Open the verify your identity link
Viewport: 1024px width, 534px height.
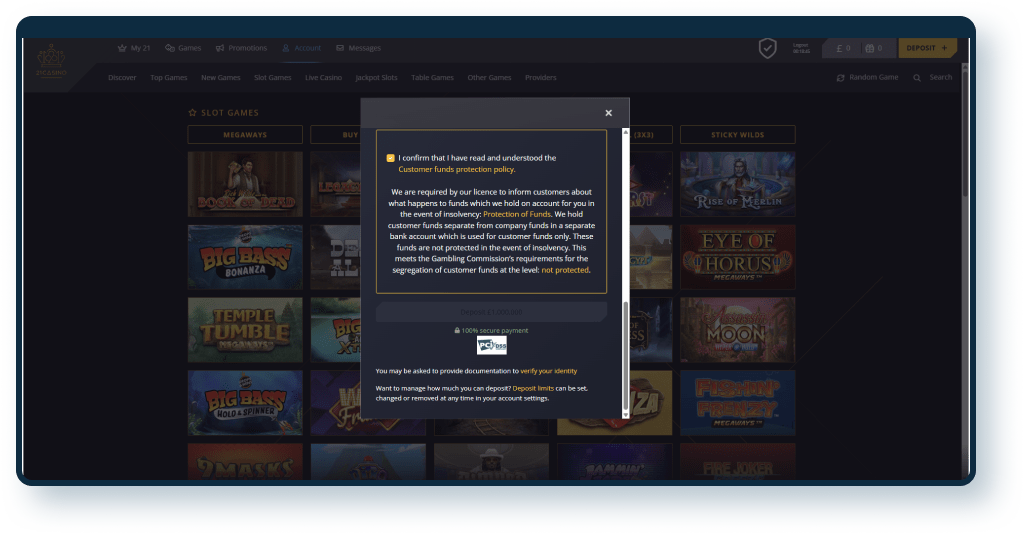(x=549, y=371)
